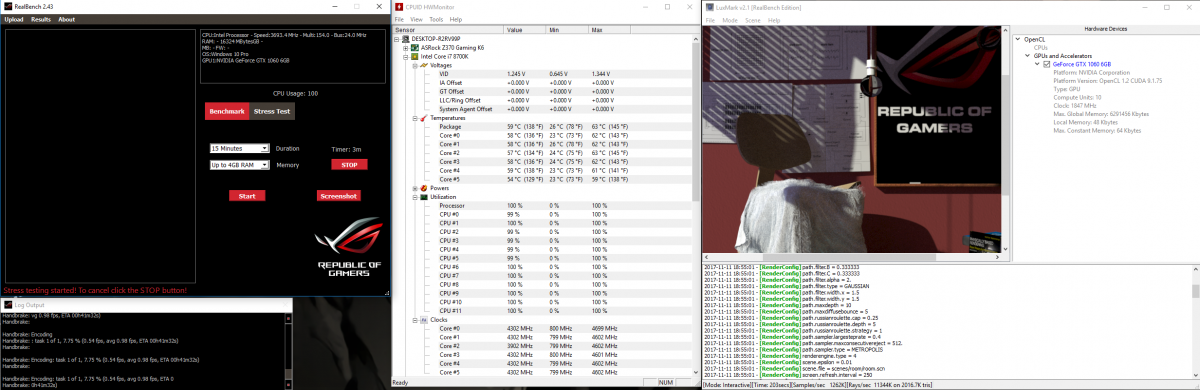Screen dimensions: 1200x390
Task: Click the Clocks icon in HWMonitor
Action: click(x=423, y=320)
